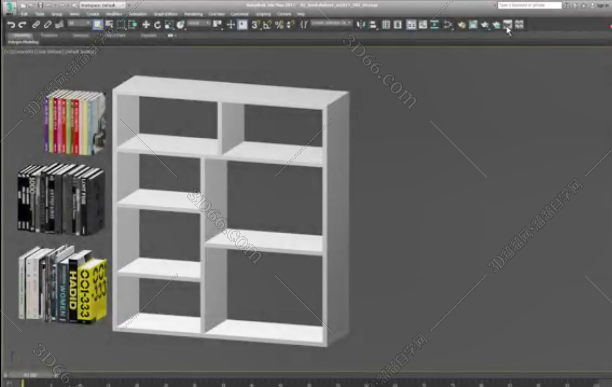Open the Edit Named Selection Sets tool
The image size is (612, 387).
click(x=304, y=25)
